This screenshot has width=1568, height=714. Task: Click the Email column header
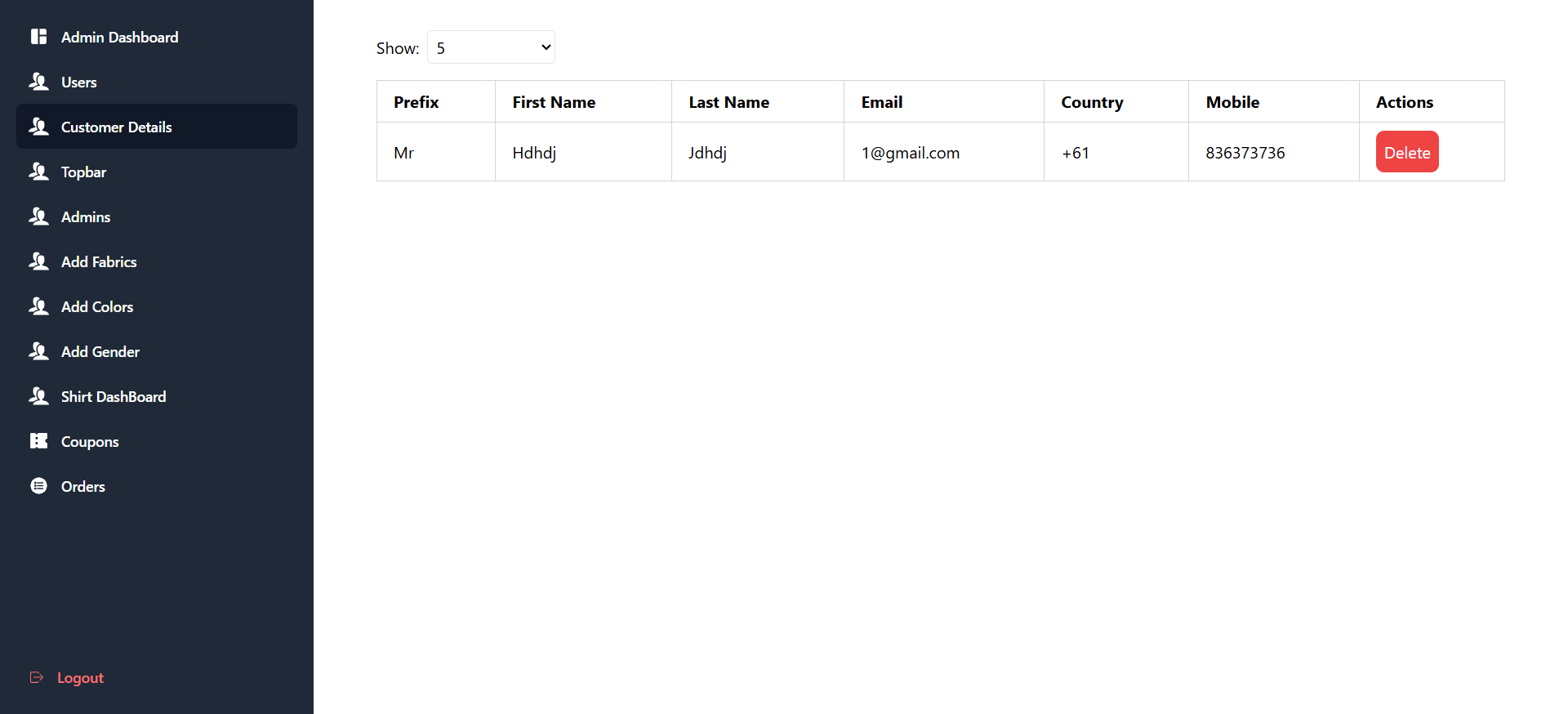click(x=881, y=102)
